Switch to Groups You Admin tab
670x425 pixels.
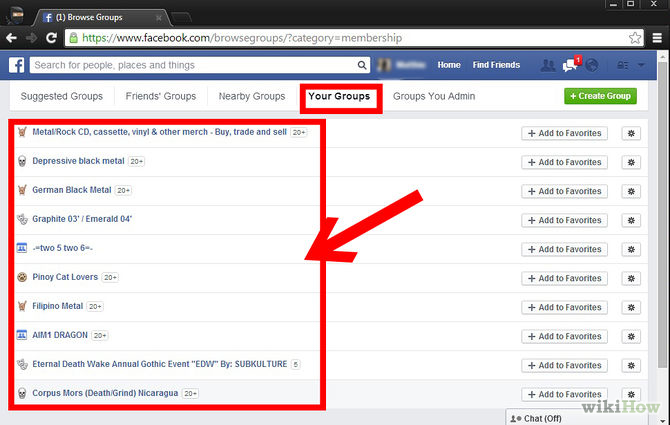coord(434,97)
